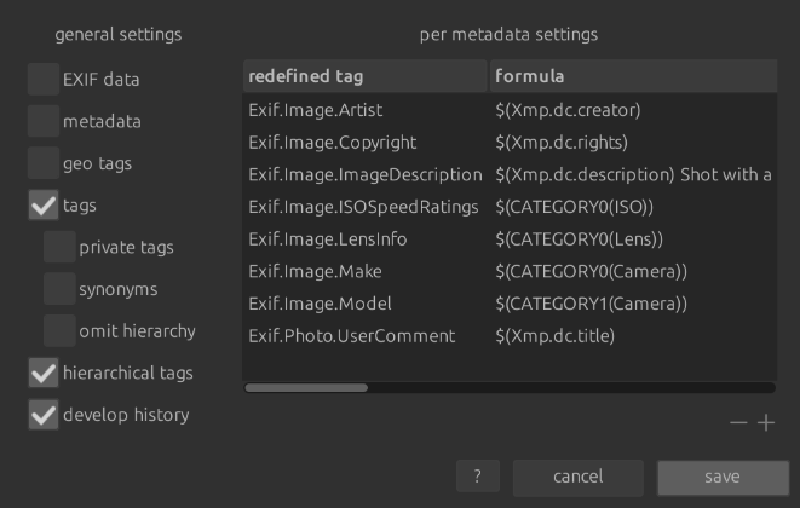
Task: Click the horizontal scrollbar under the table
Action: click(307, 387)
